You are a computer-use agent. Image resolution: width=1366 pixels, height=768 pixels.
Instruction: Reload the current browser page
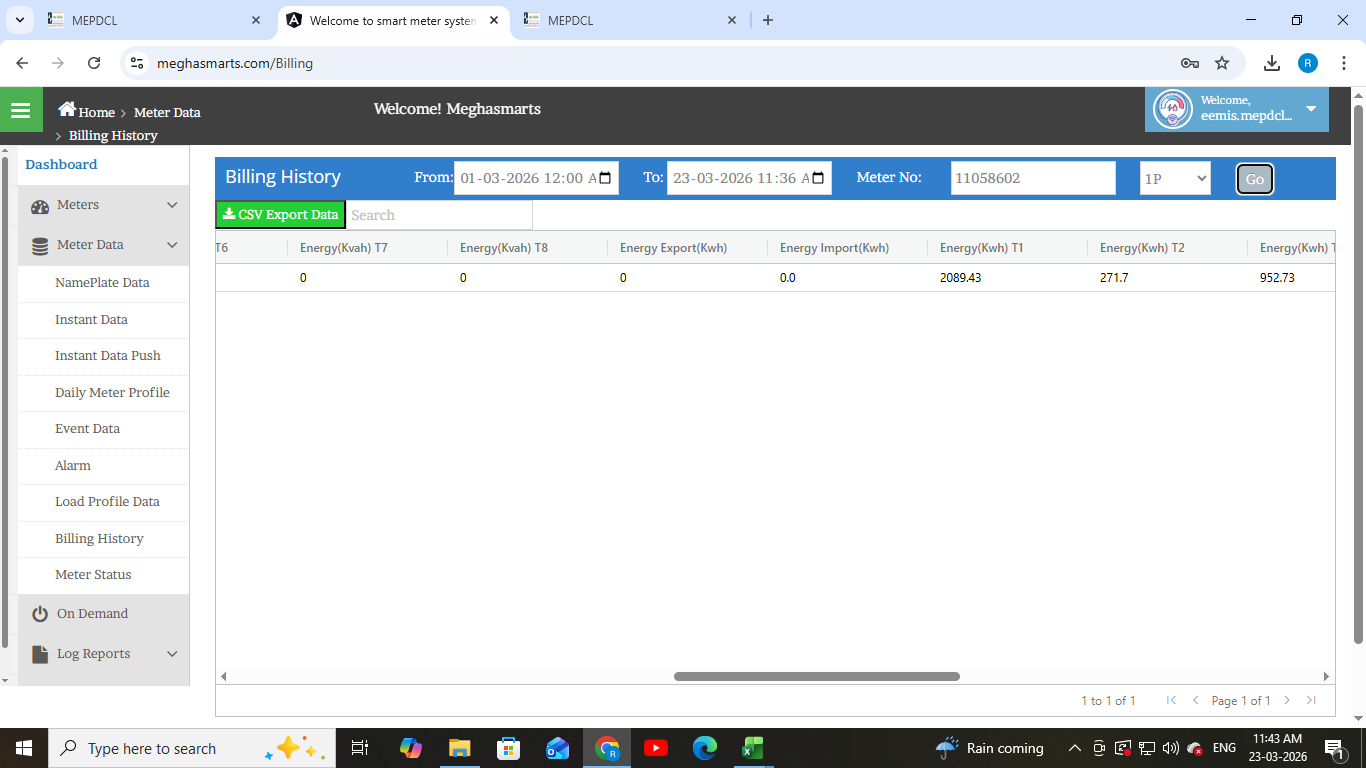[x=94, y=63]
